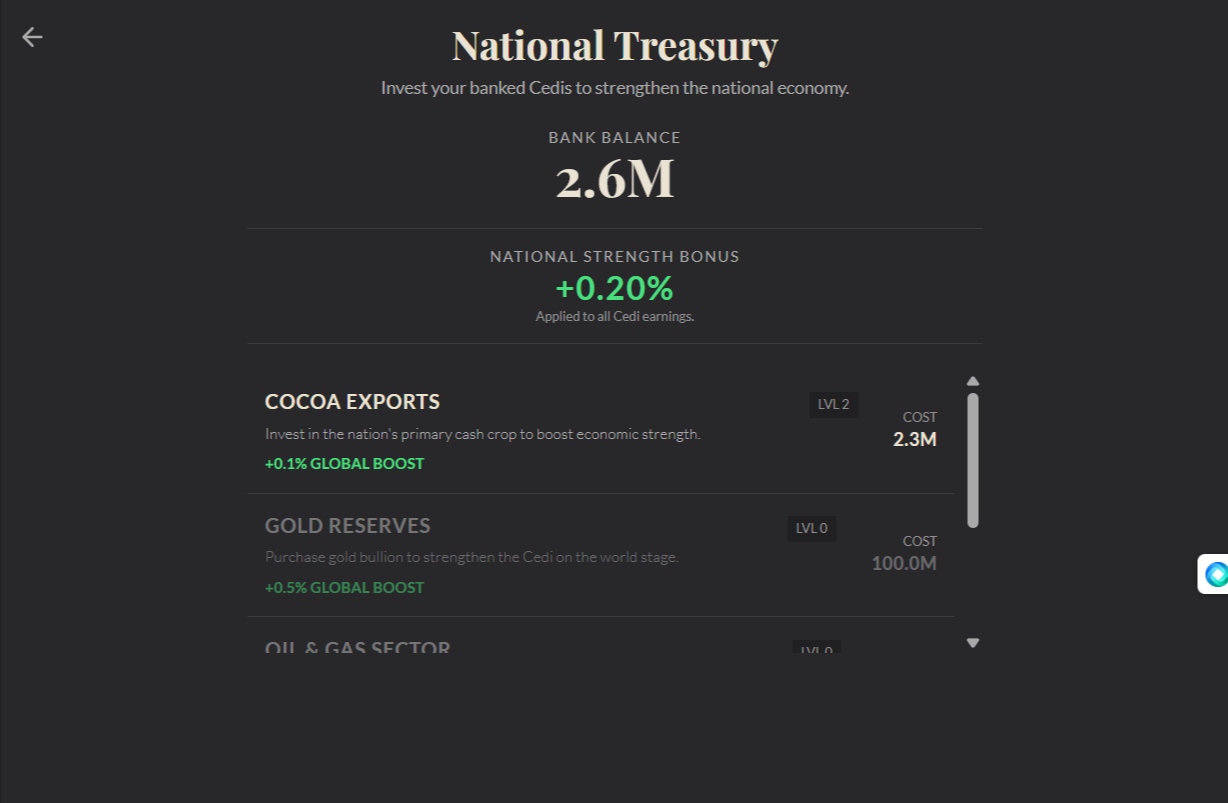Viewport: 1228px width, 803px height.
Task: Click the Gold Reserves LVL 0 badge
Action: click(811, 528)
